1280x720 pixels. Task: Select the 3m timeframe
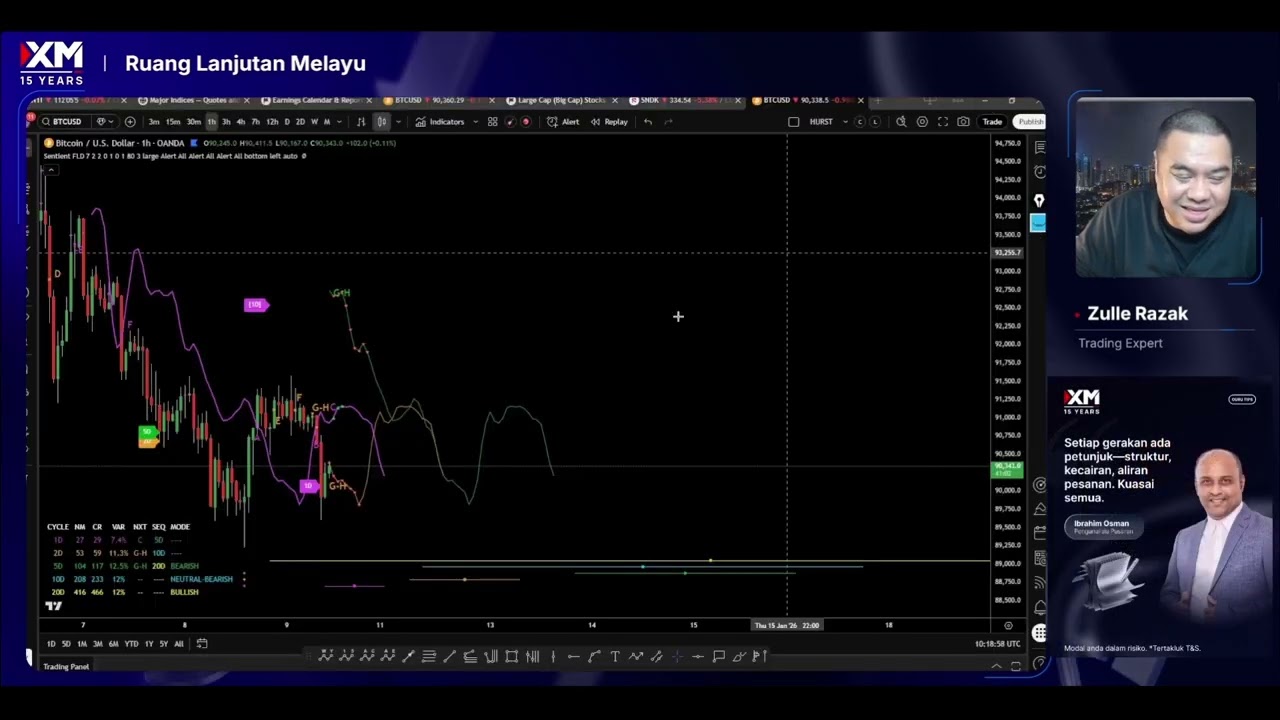point(154,122)
